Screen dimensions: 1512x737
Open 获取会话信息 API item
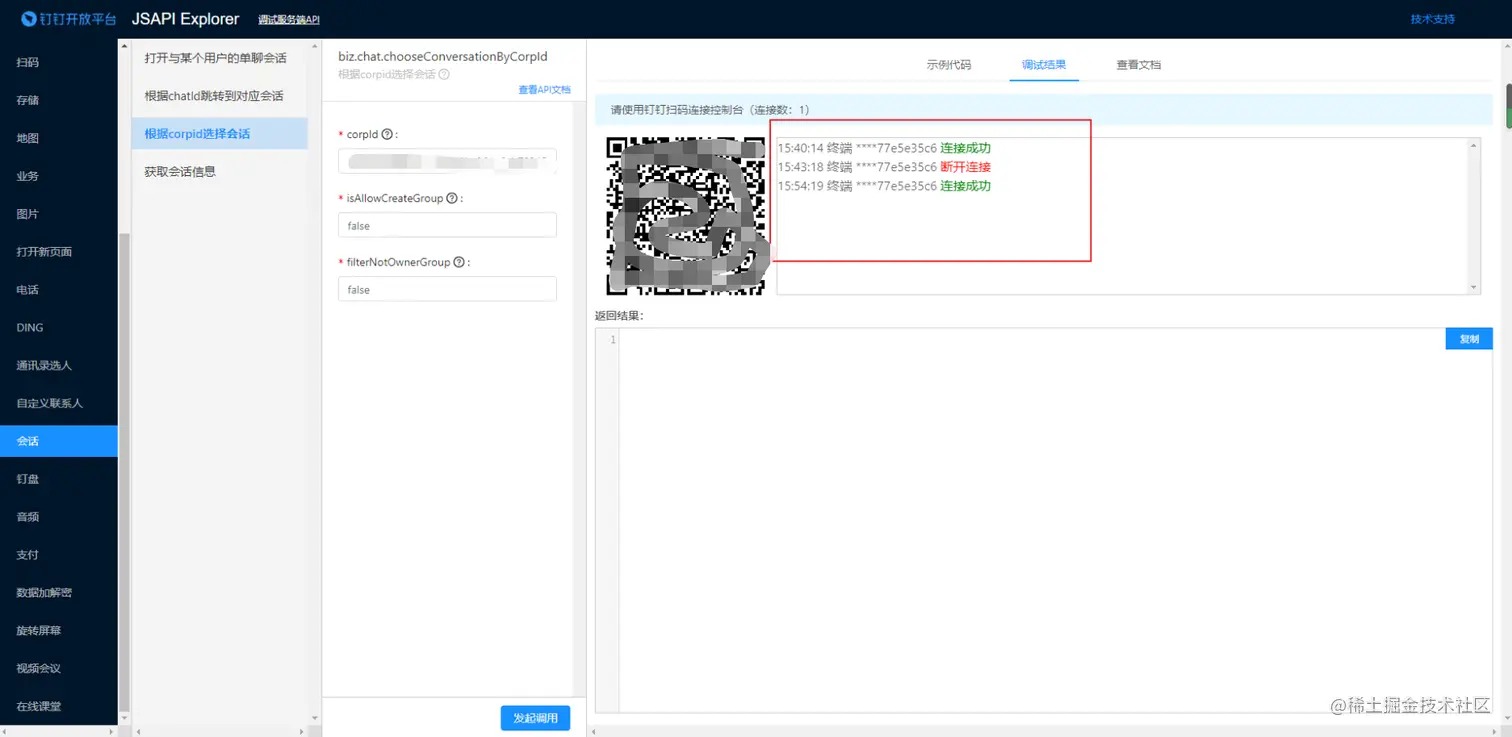[x=219, y=172]
